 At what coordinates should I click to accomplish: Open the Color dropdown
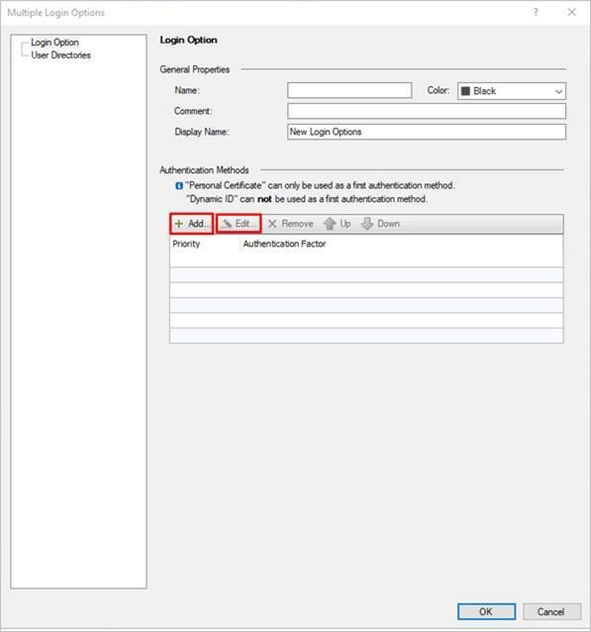(512, 91)
